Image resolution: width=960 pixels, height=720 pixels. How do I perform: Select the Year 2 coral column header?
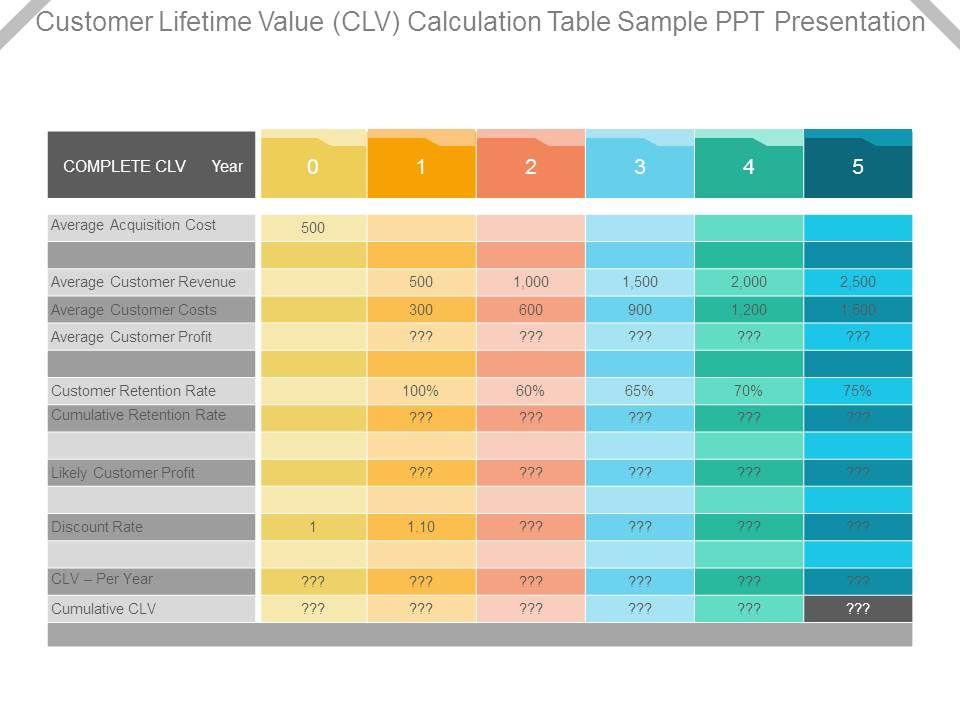tap(531, 167)
